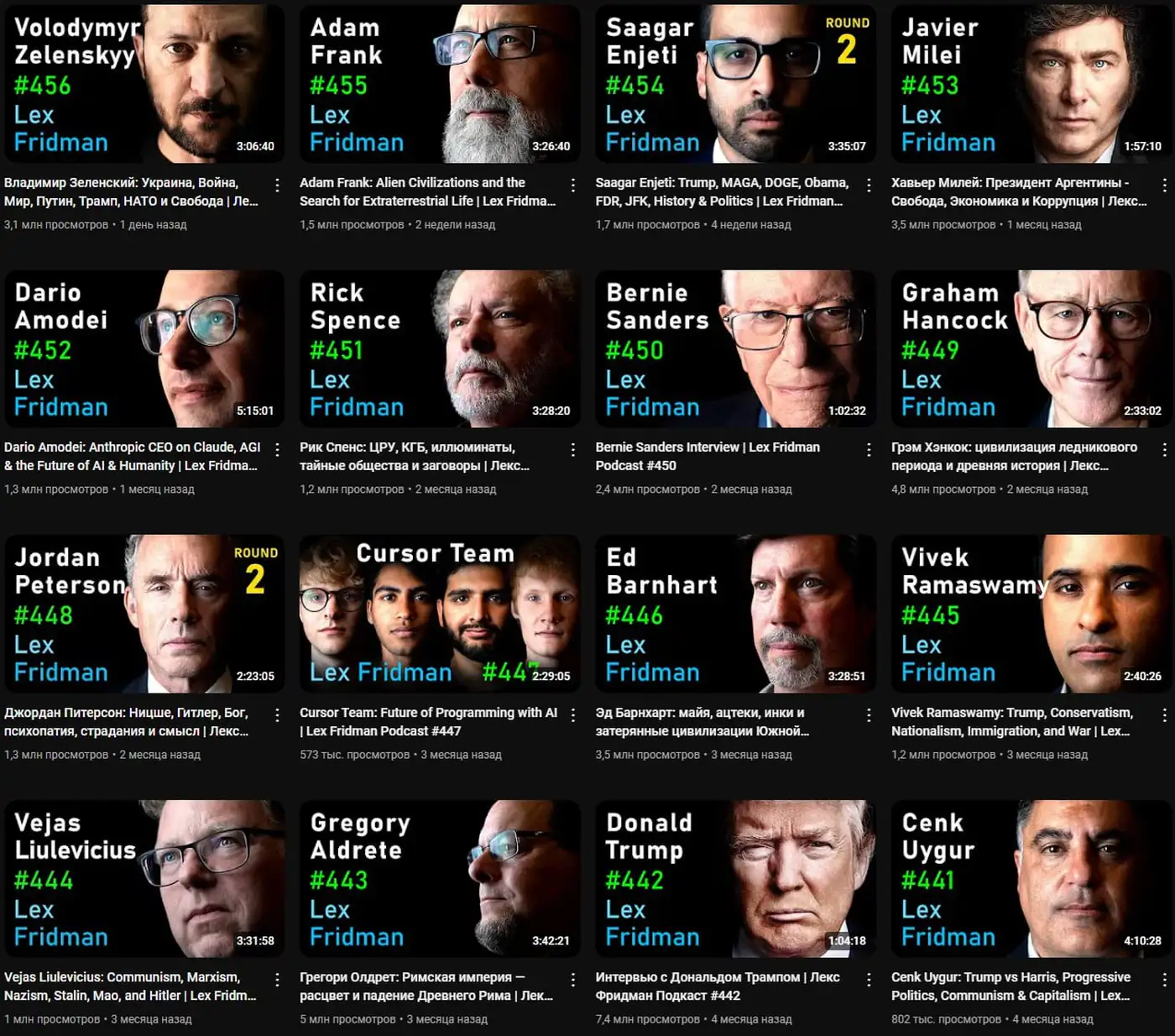Open three-dot menu for Bernie Sanders interview
Image resolution: width=1175 pixels, height=1036 pixels.
tap(869, 449)
